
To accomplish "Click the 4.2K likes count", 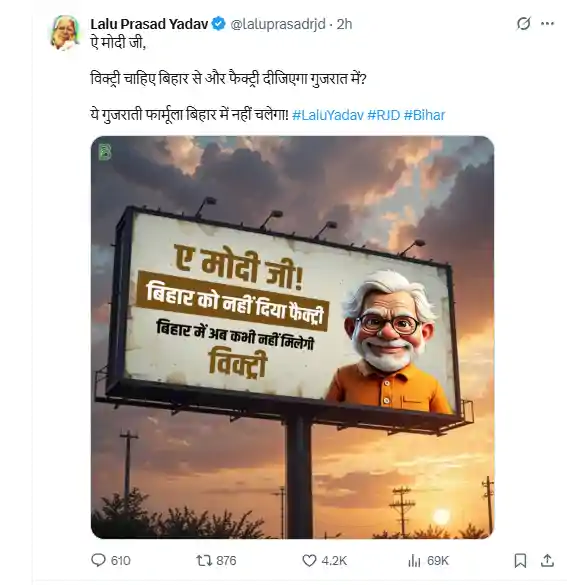I will [x=334, y=560].
